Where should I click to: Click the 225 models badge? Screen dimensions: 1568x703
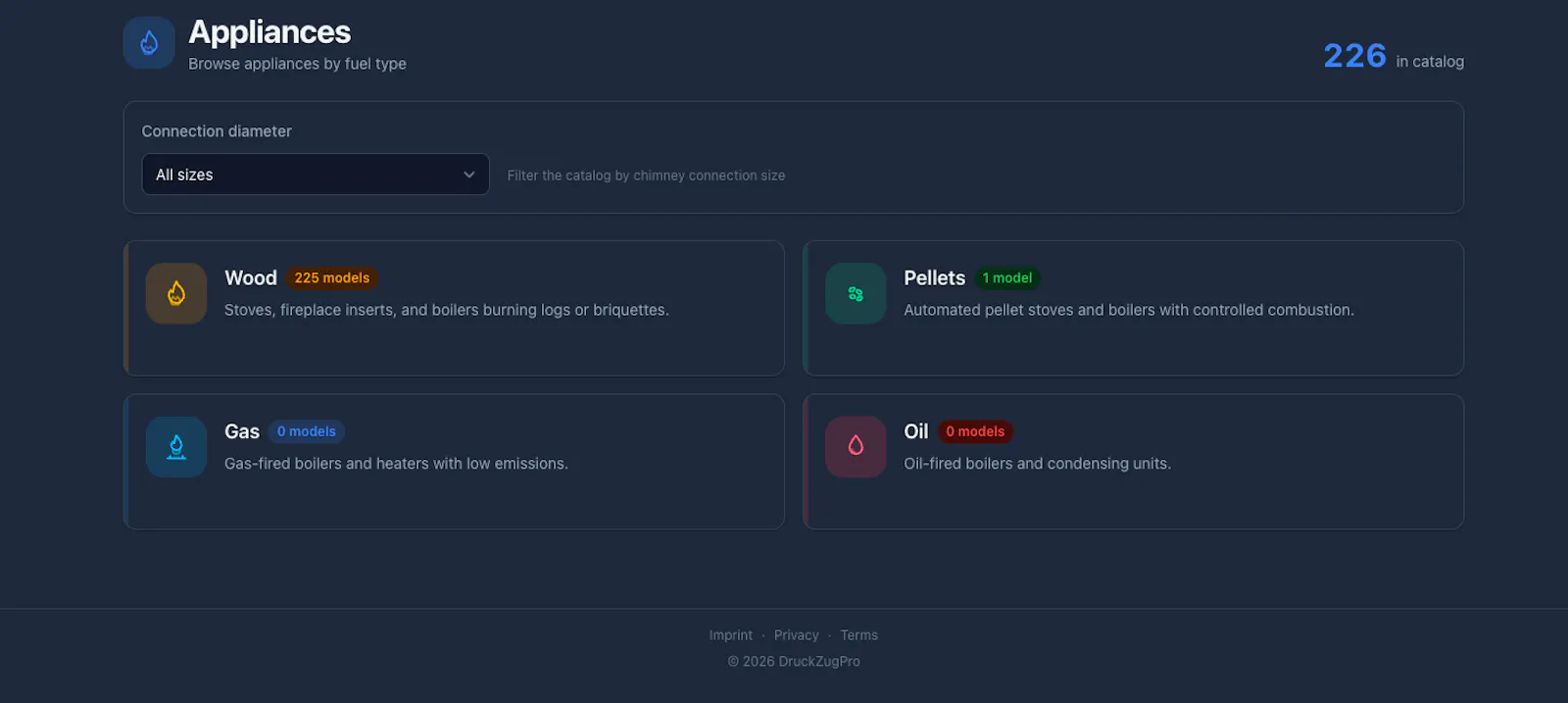pos(332,278)
